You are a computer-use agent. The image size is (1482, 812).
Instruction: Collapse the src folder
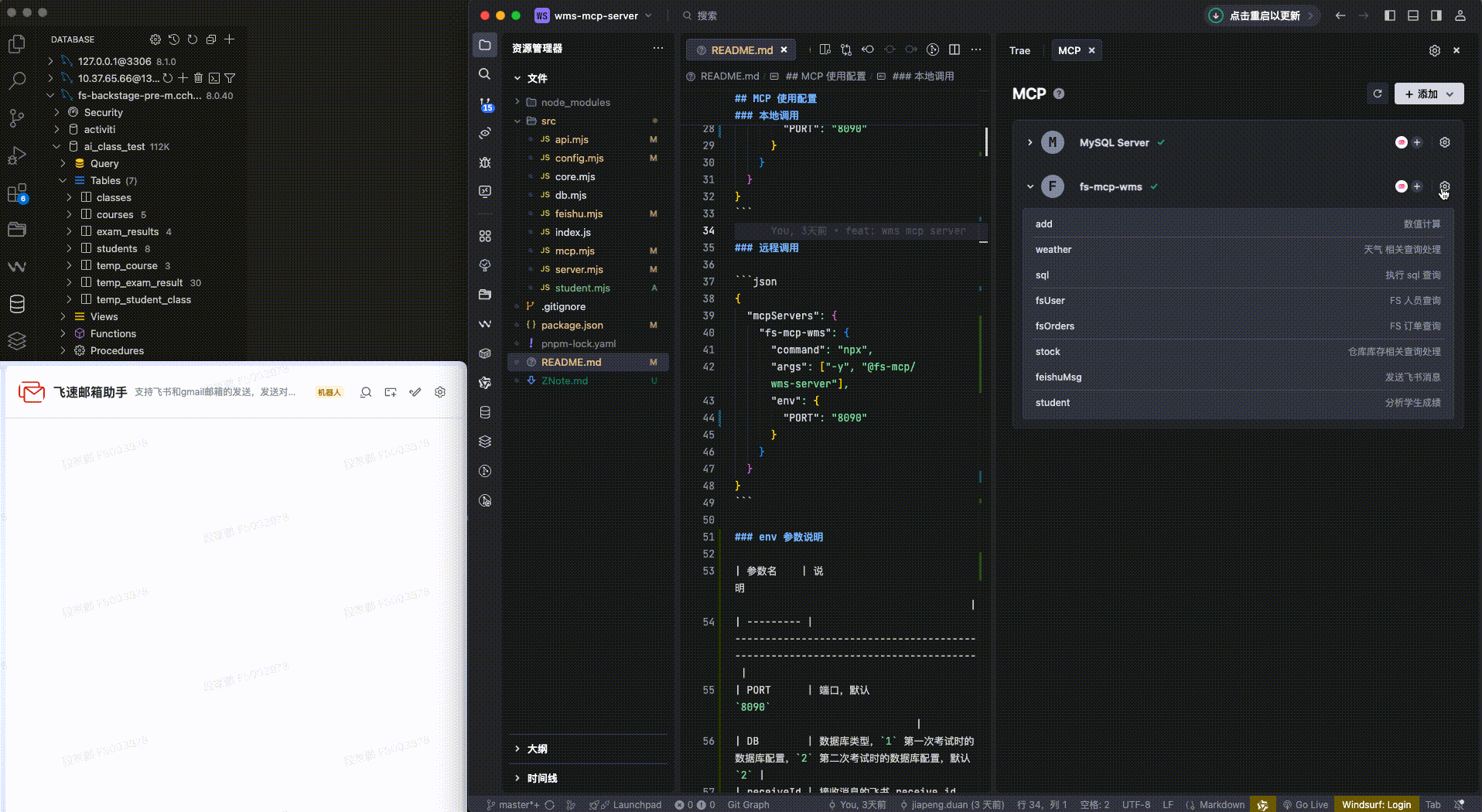coord(517,121)
